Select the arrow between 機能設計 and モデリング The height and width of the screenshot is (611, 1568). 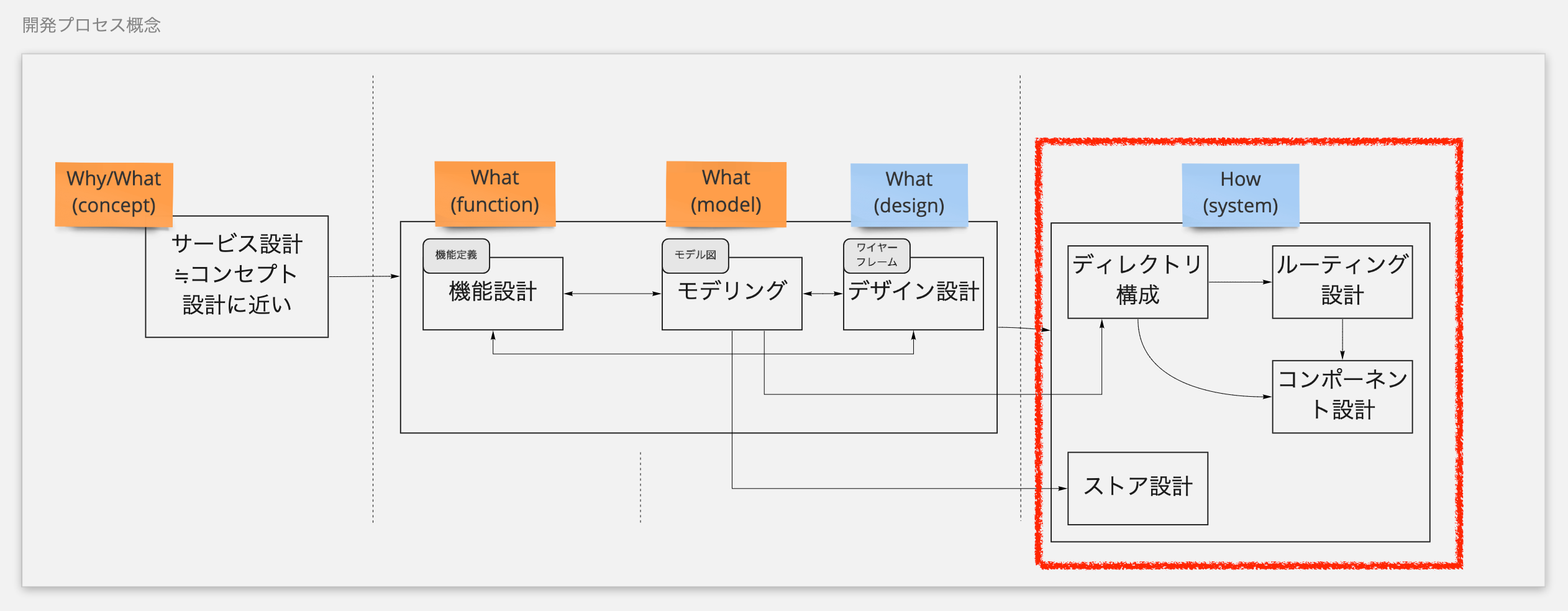(x=612, y=294)
